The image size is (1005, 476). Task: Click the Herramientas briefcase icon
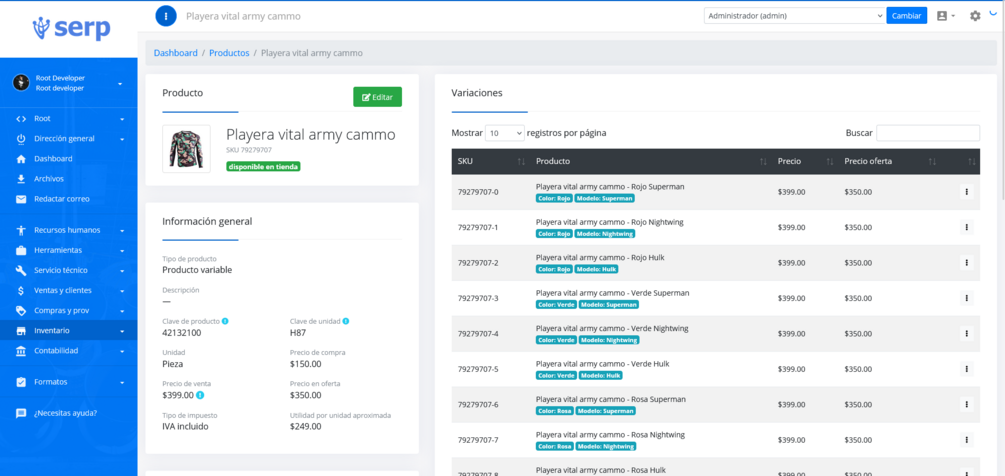21,250
